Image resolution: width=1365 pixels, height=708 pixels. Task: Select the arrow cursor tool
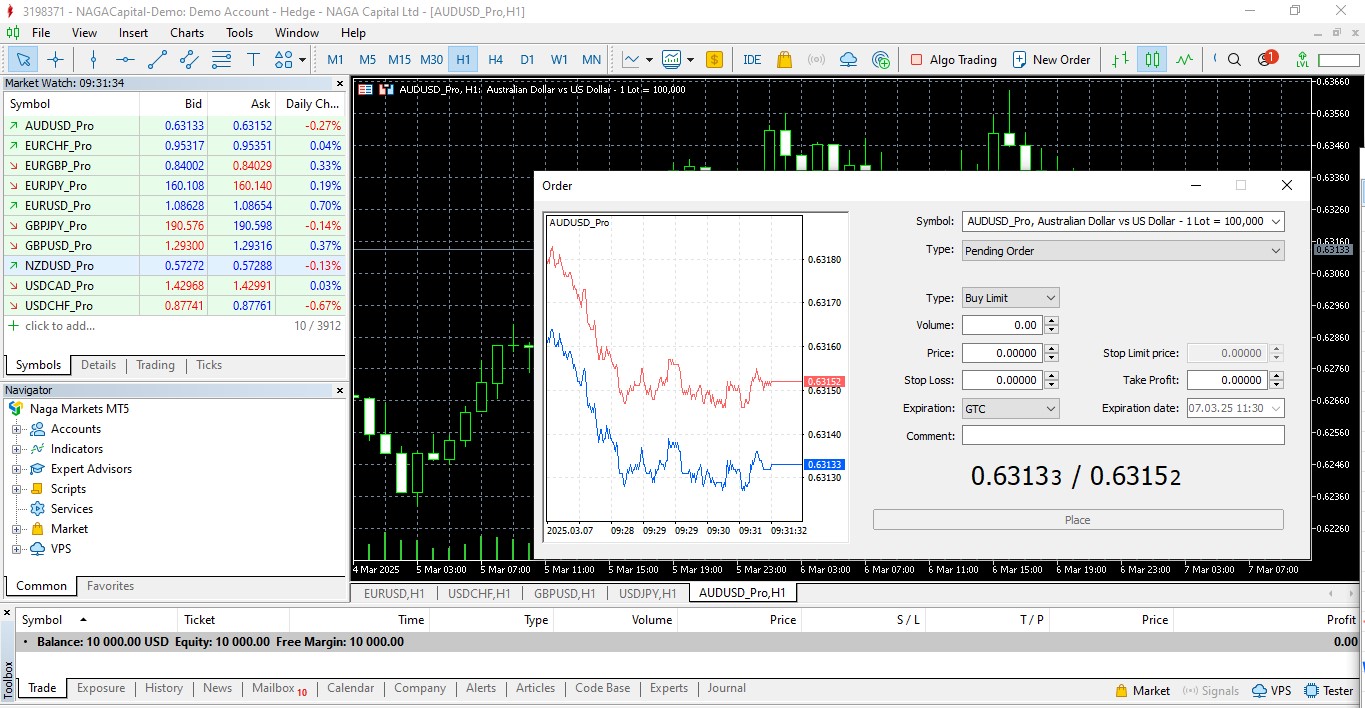tap(24, 60)
